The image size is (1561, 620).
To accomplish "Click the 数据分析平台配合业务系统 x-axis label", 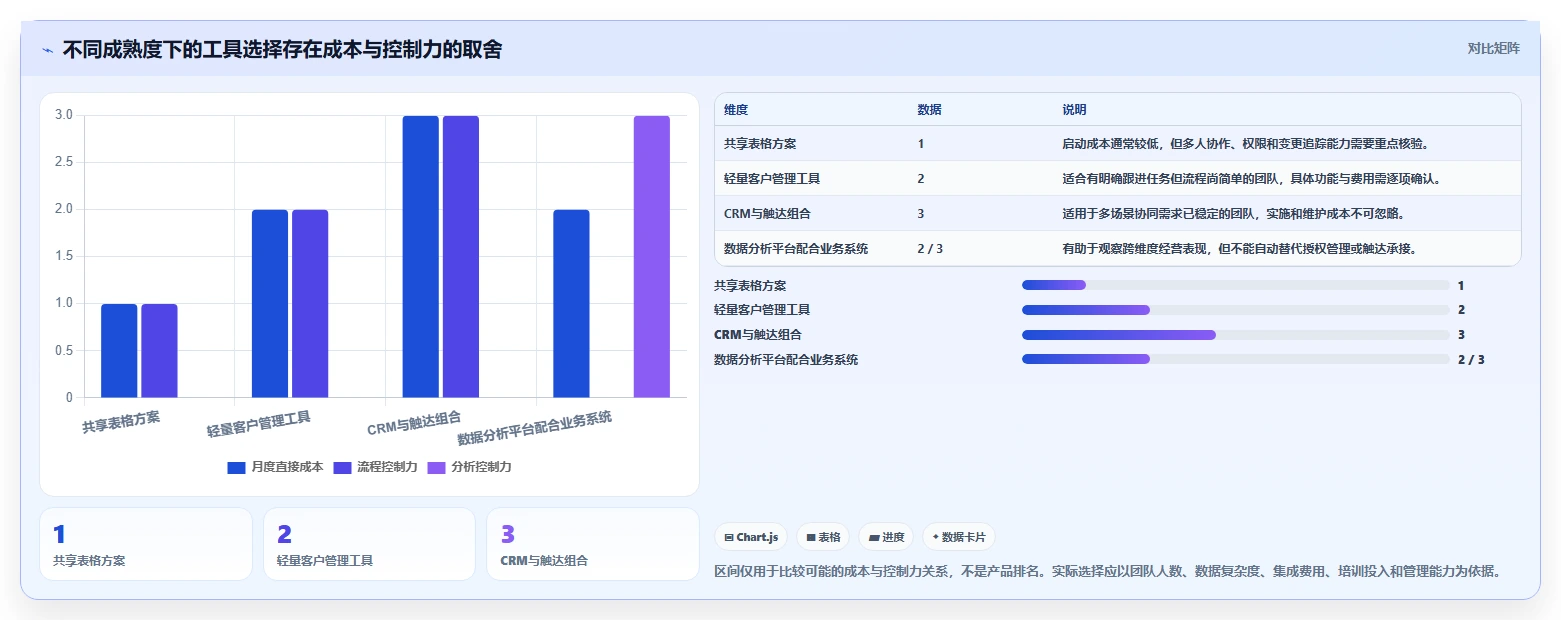I will click(535, 428).
